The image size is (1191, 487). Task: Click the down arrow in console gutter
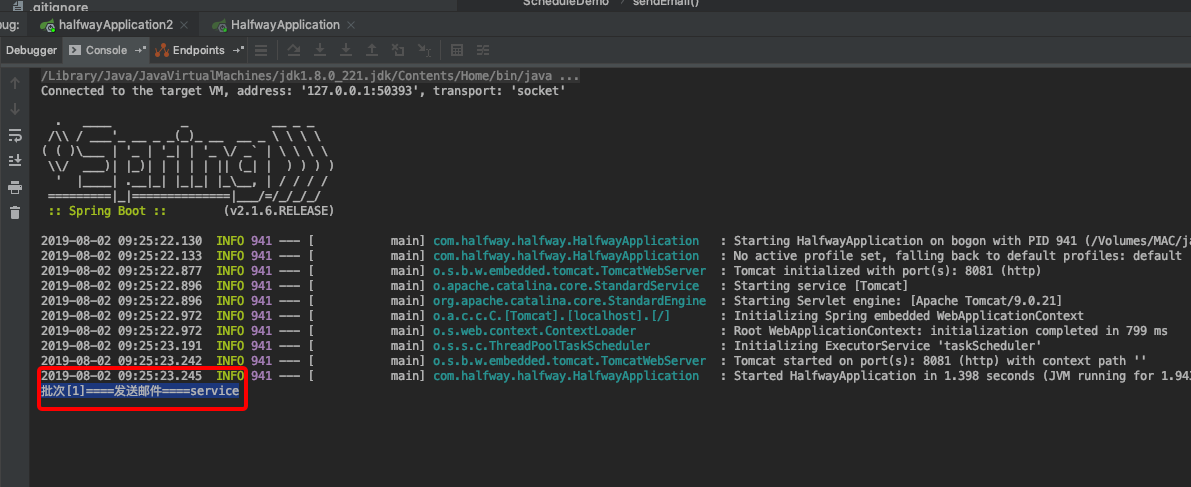tap(15, 109)
